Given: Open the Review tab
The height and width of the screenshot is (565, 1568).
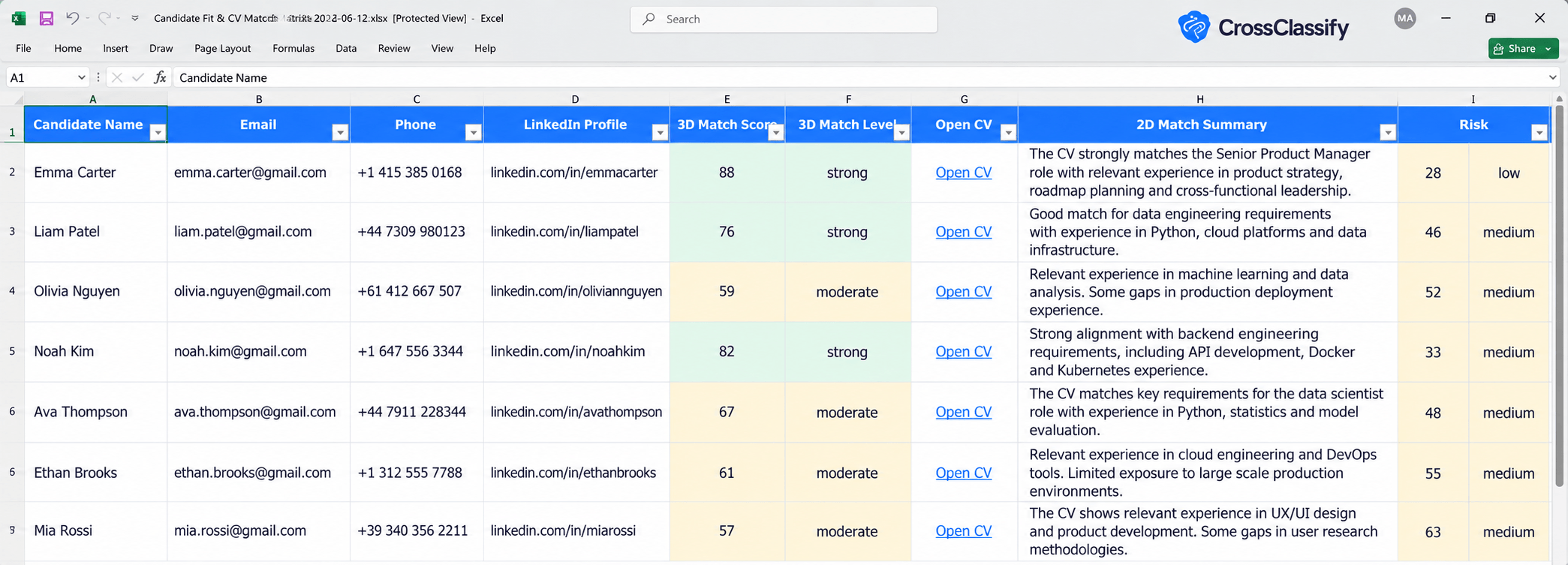Looking at the screenshot, I should (x=394, y=48).
